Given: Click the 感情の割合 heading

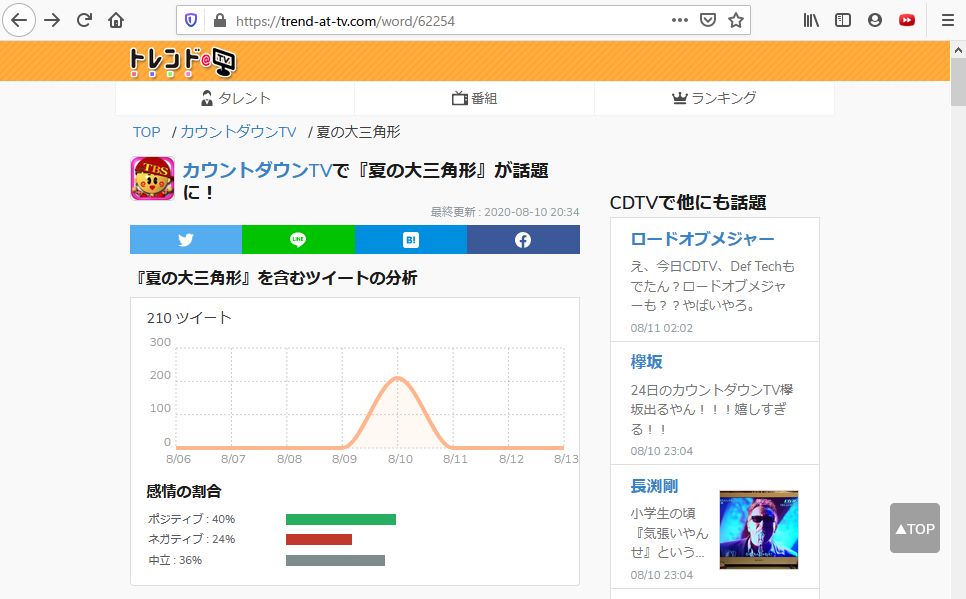Looking at the screenshot, I should (x=184, y=491).
